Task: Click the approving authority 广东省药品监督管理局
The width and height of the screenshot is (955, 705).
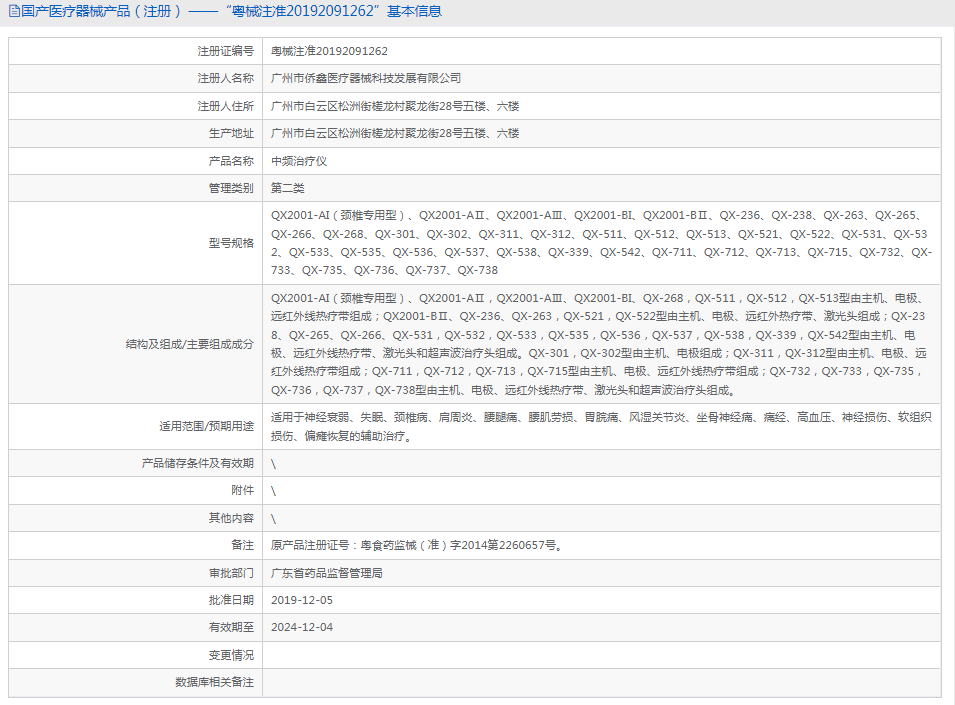Action: [327, 573]
